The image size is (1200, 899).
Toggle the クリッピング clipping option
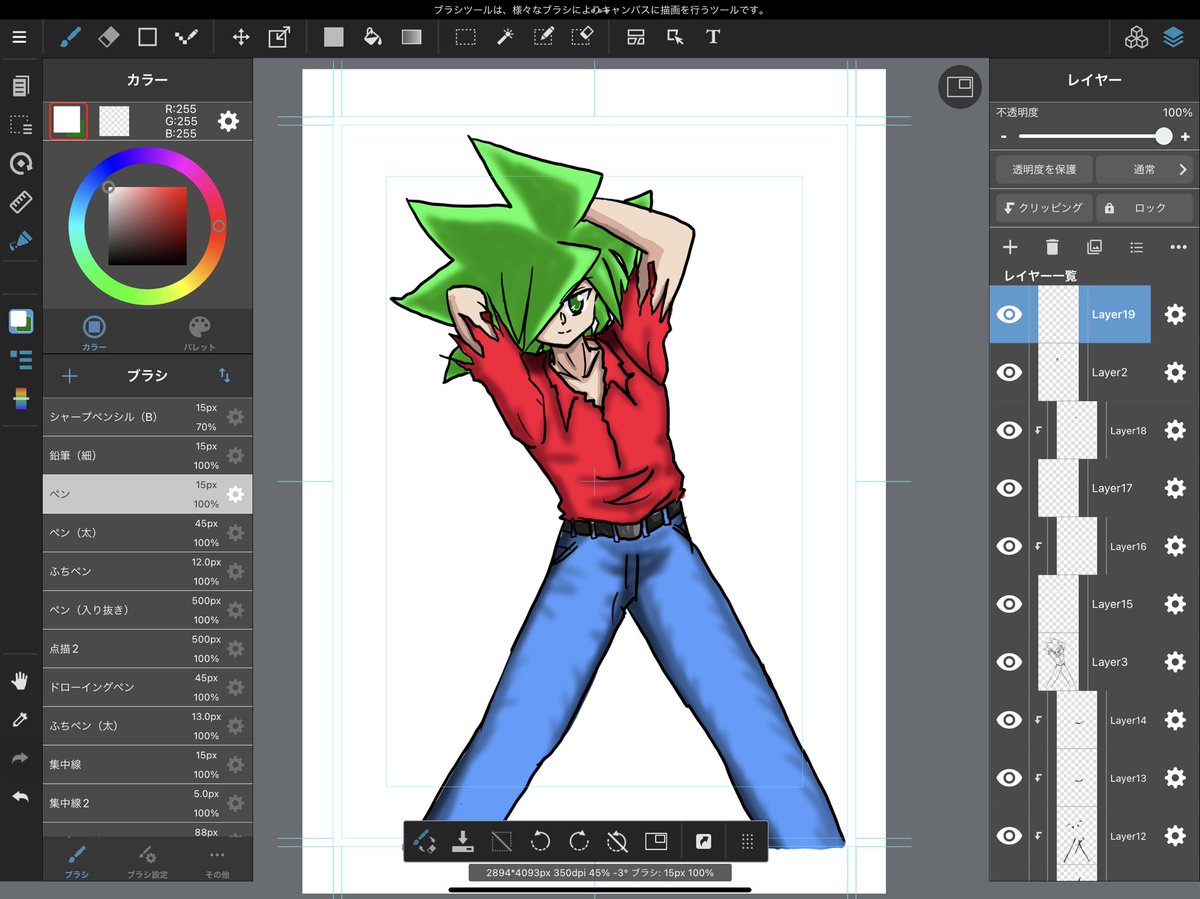point(1042,208)
